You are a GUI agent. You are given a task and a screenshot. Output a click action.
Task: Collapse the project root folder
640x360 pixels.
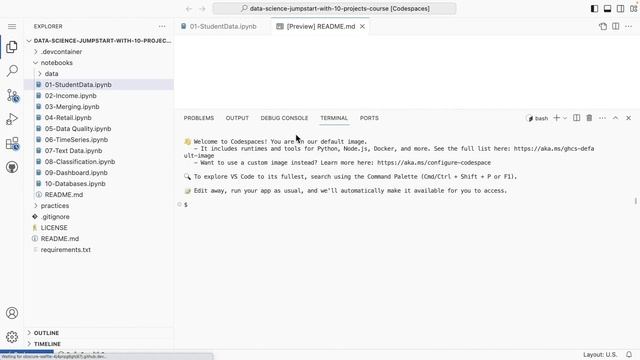(99, 41)
